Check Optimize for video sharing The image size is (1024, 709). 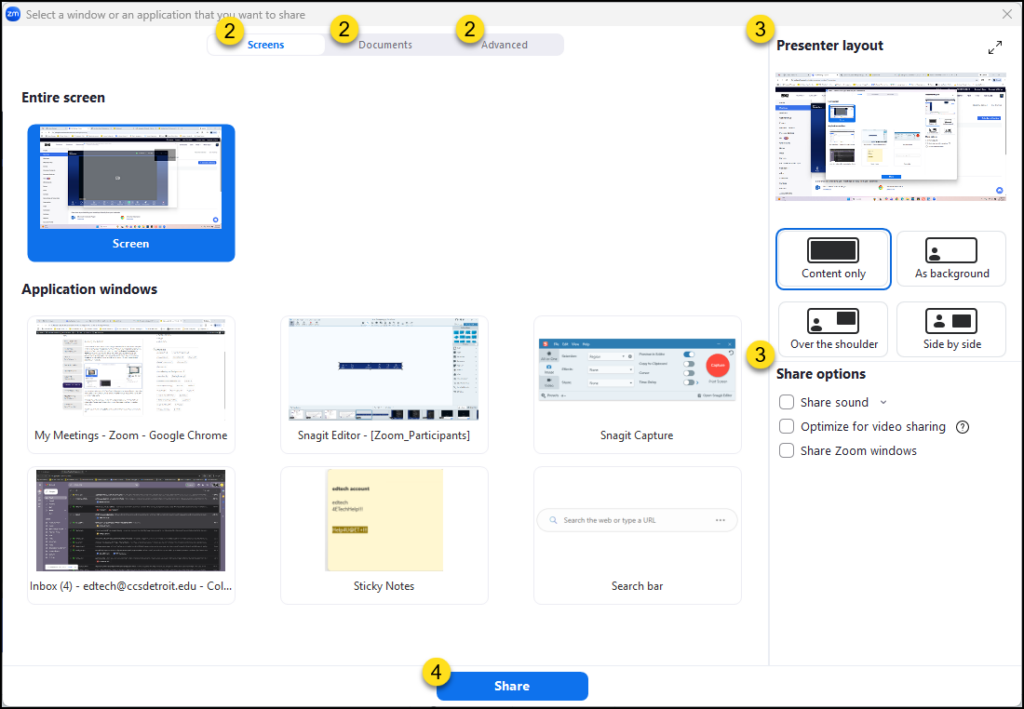pyautogui.click(x=787, y=427)
